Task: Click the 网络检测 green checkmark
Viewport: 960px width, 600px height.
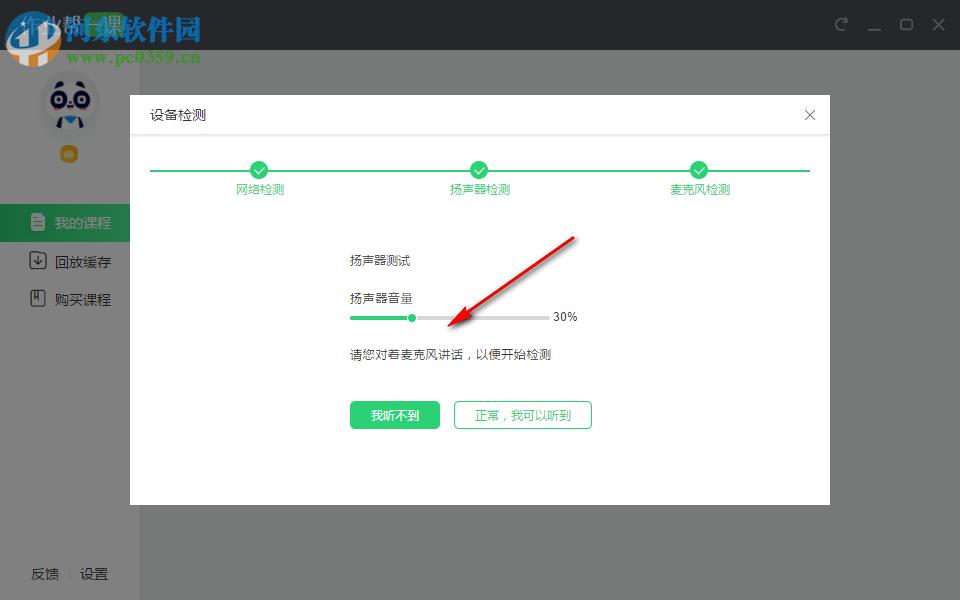Action: tap(259, 170)
